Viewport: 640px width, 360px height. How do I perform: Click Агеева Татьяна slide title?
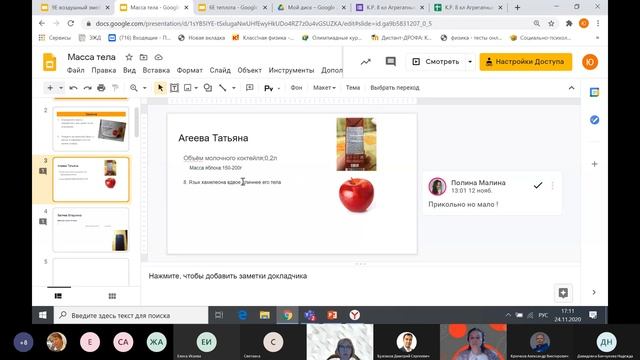(x=213, y=138)
